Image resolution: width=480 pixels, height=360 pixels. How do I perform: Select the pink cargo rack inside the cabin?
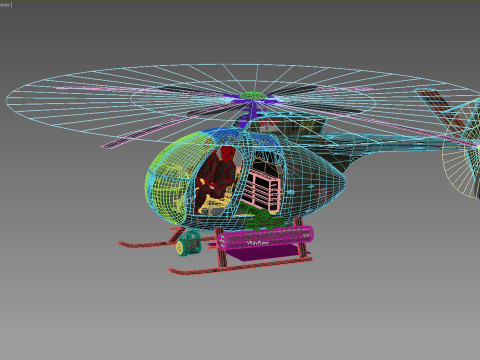coord(261,190)
